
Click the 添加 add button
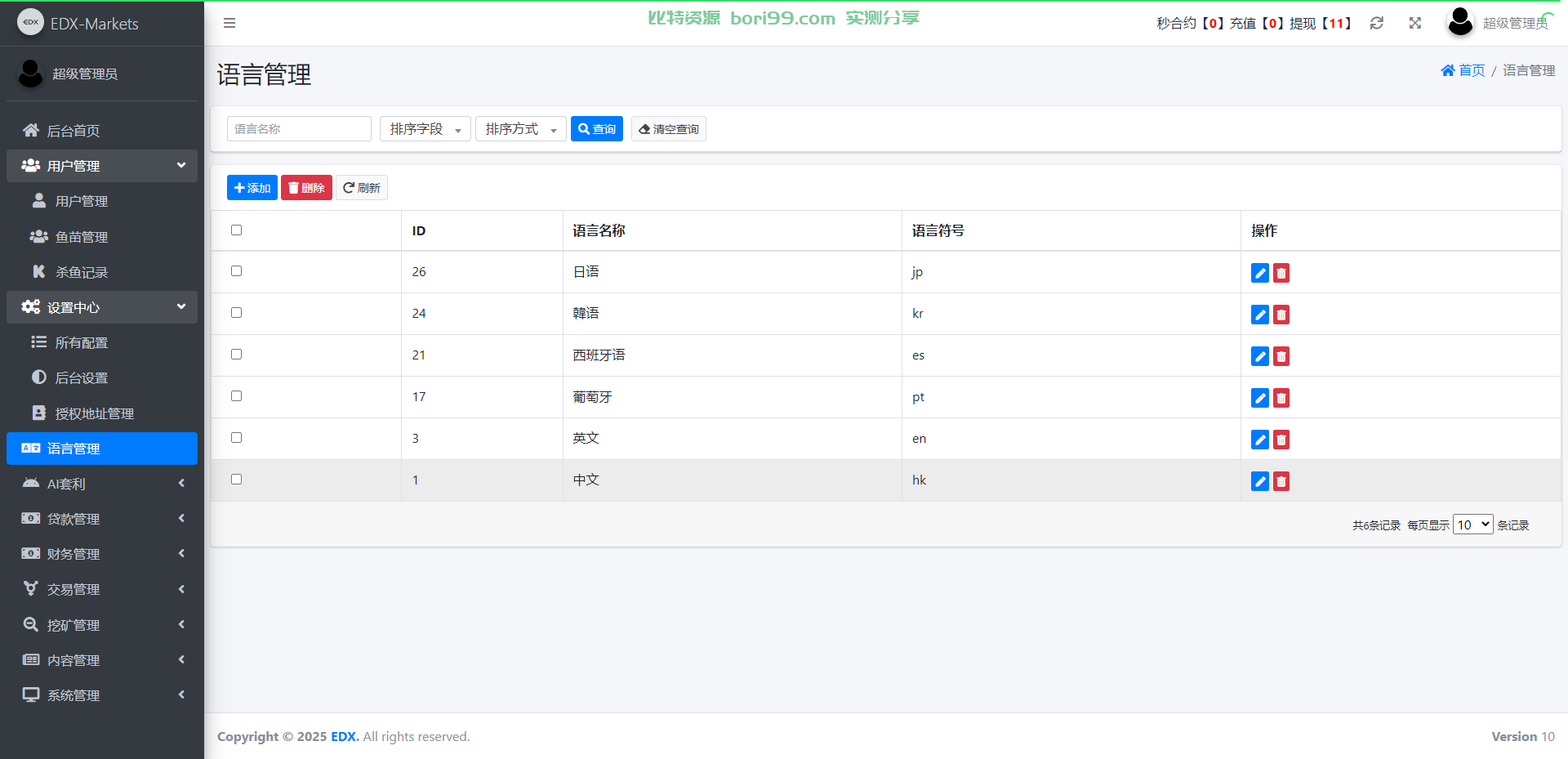pos(252,188)
